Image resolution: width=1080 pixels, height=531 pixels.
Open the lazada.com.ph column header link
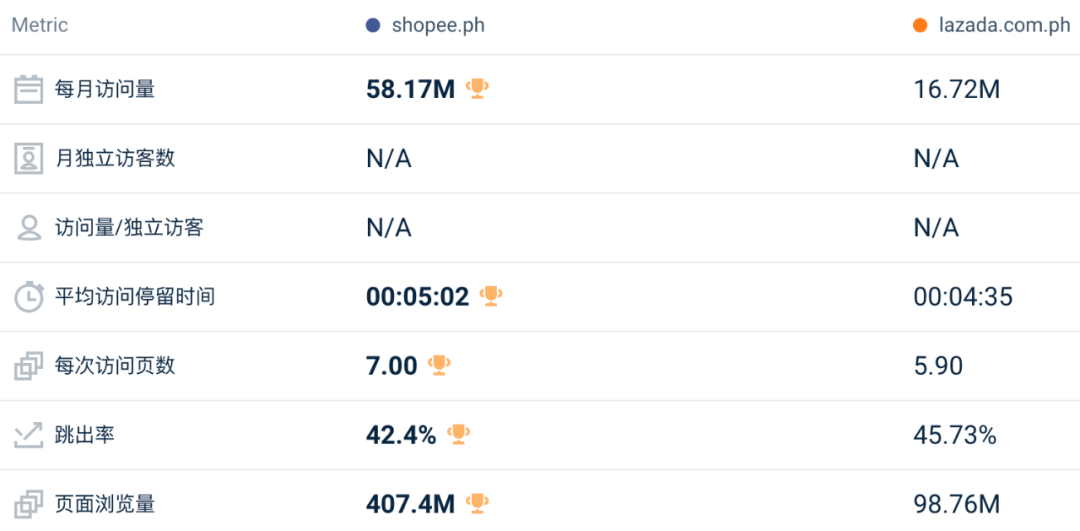point(1002,26)
